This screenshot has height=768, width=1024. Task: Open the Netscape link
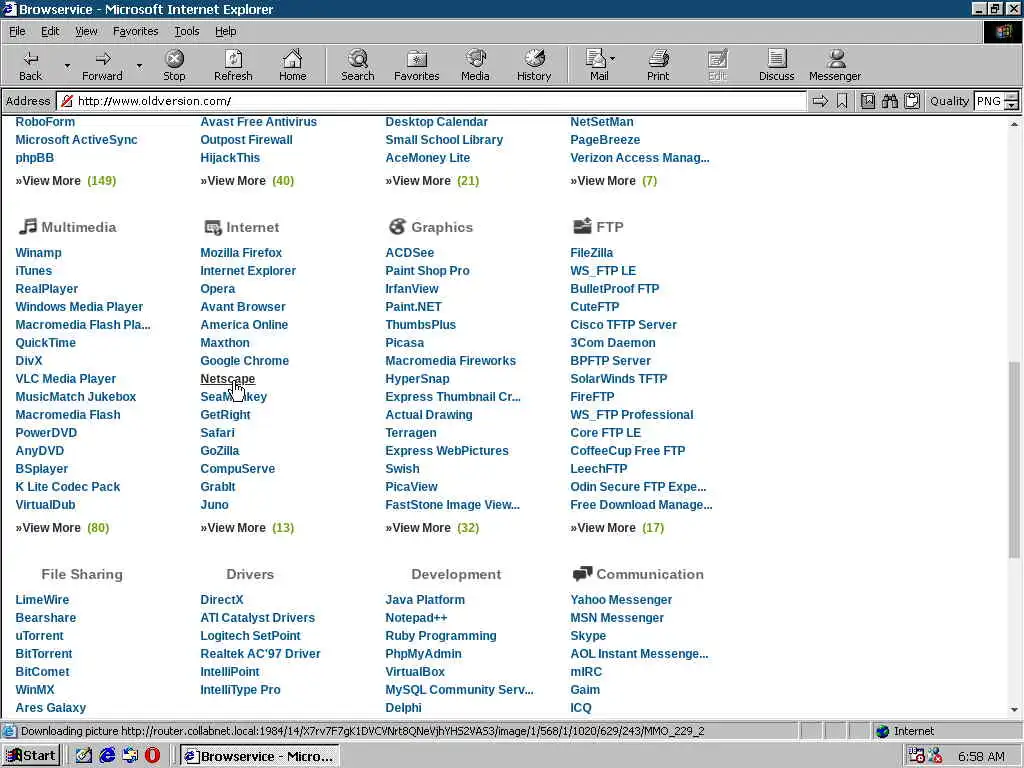pyautogui.click(x=227, y=379)
